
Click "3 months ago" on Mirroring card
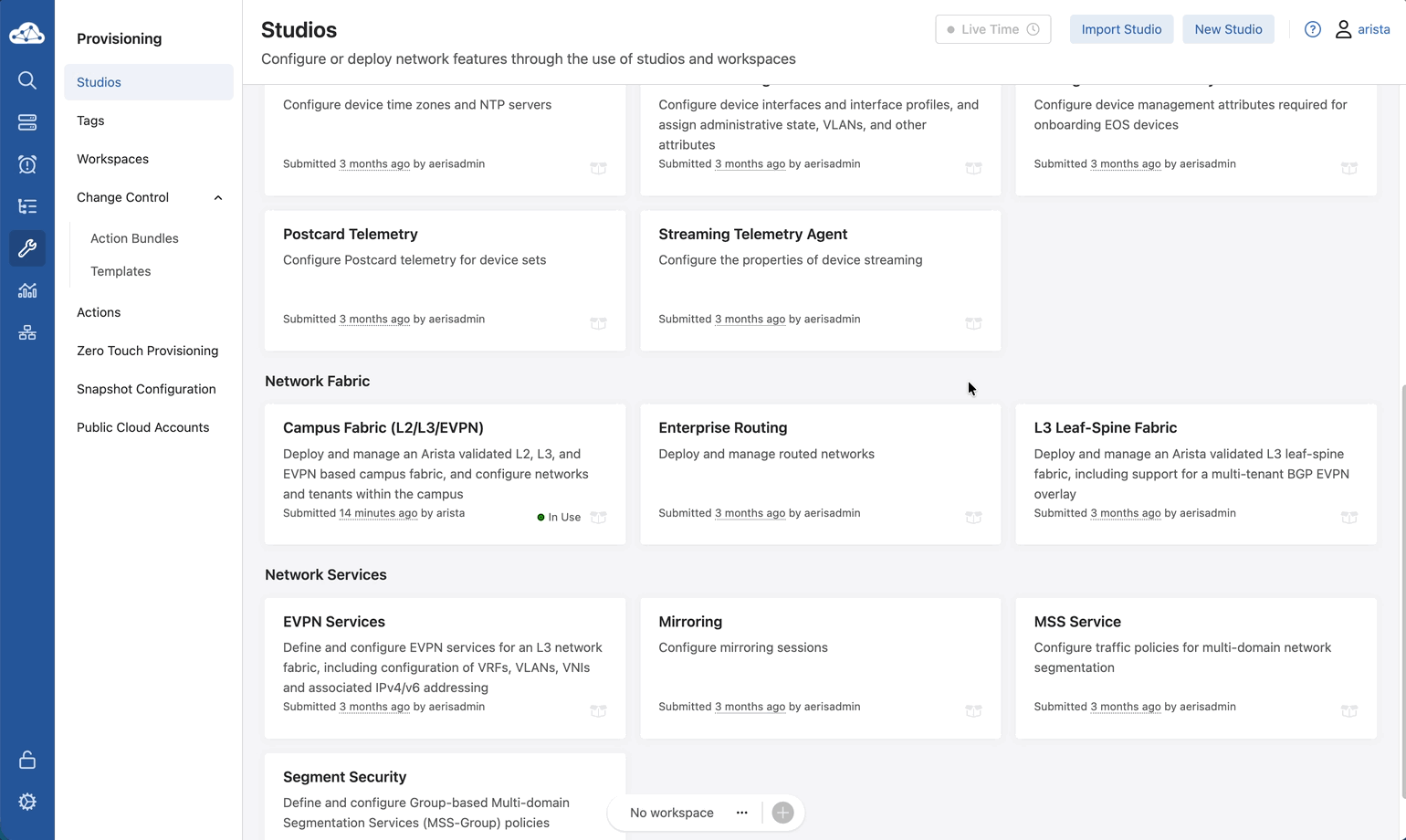[x=750, y=707]
